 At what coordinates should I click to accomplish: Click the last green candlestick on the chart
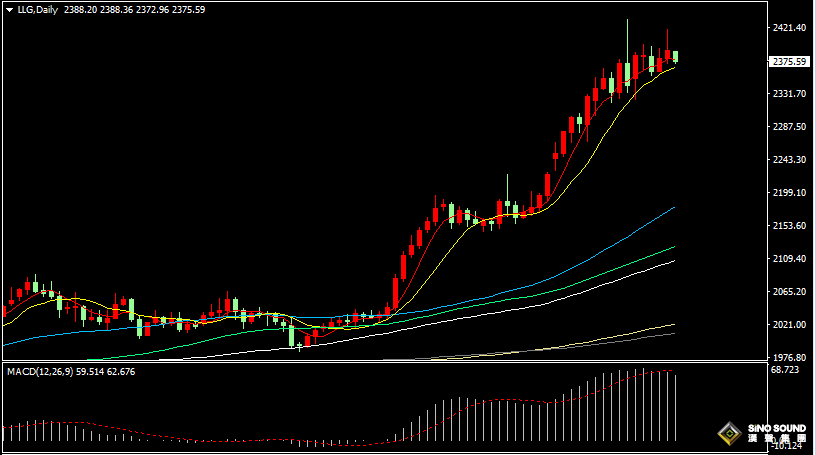[x=676, y=57]
